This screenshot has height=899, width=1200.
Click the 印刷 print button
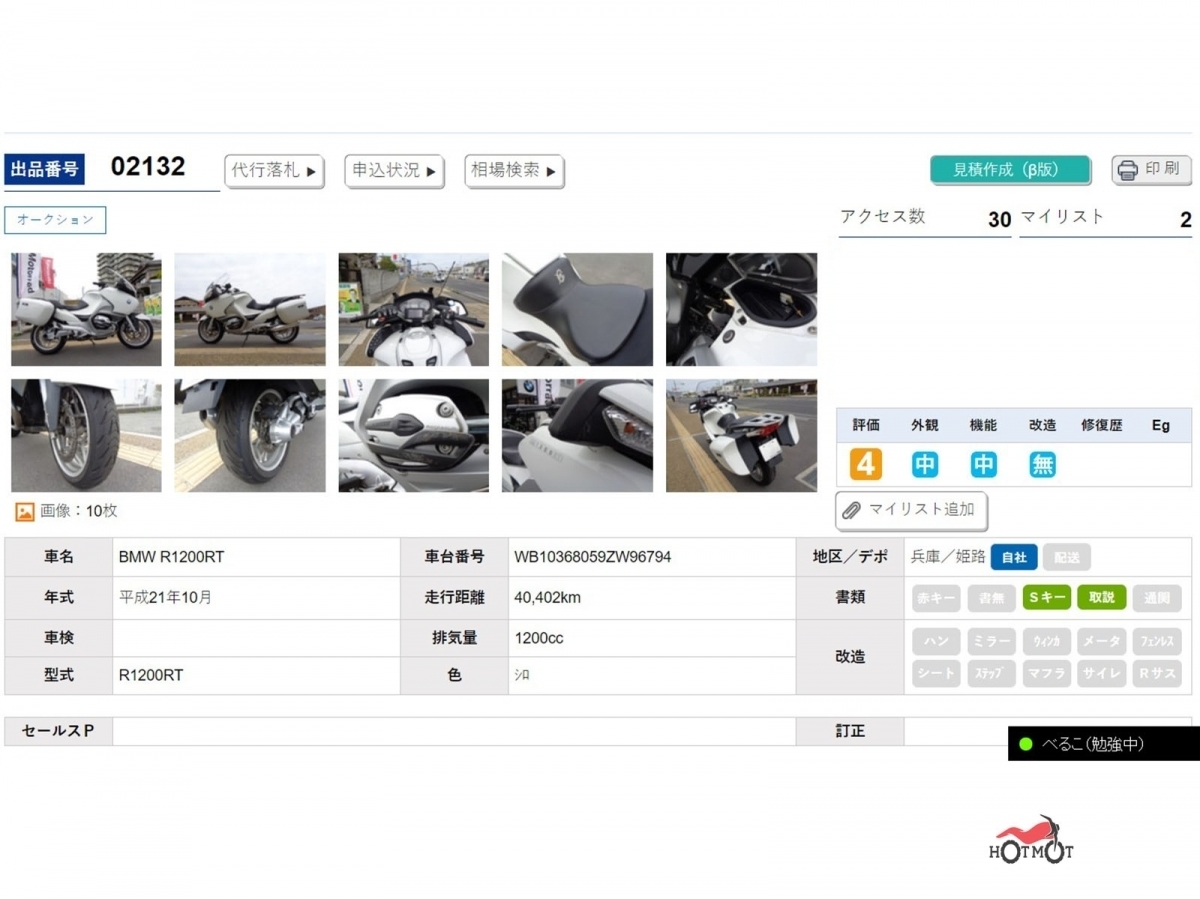click(1152, 170)
